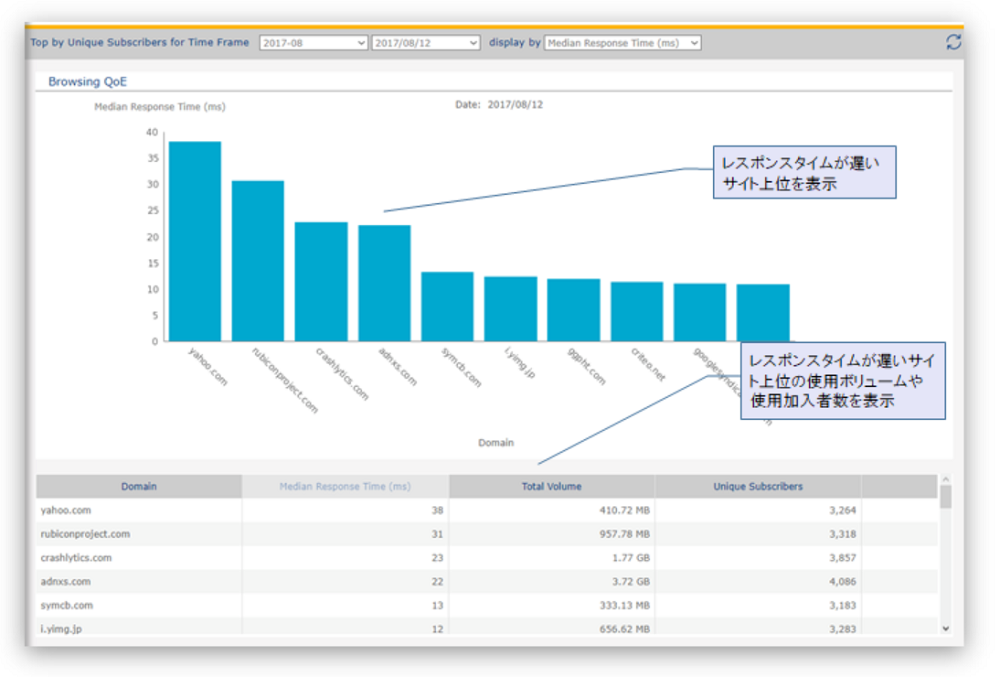The width and height of the screenshot is (1000, 677).
Task: Click the table vertical scrollbar thumb
Action: point(946,497)
